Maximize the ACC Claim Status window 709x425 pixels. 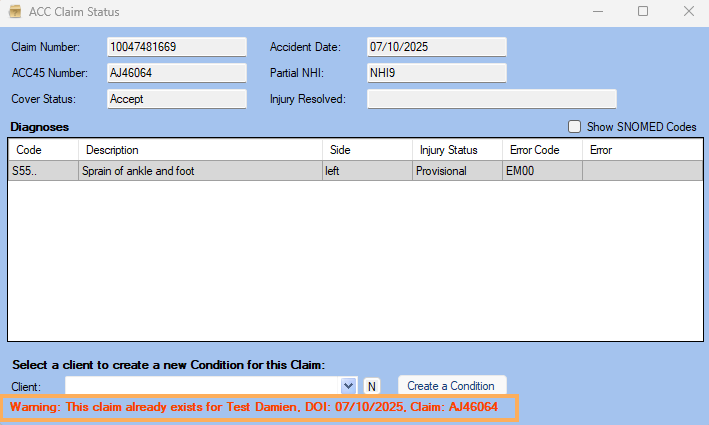643,12
